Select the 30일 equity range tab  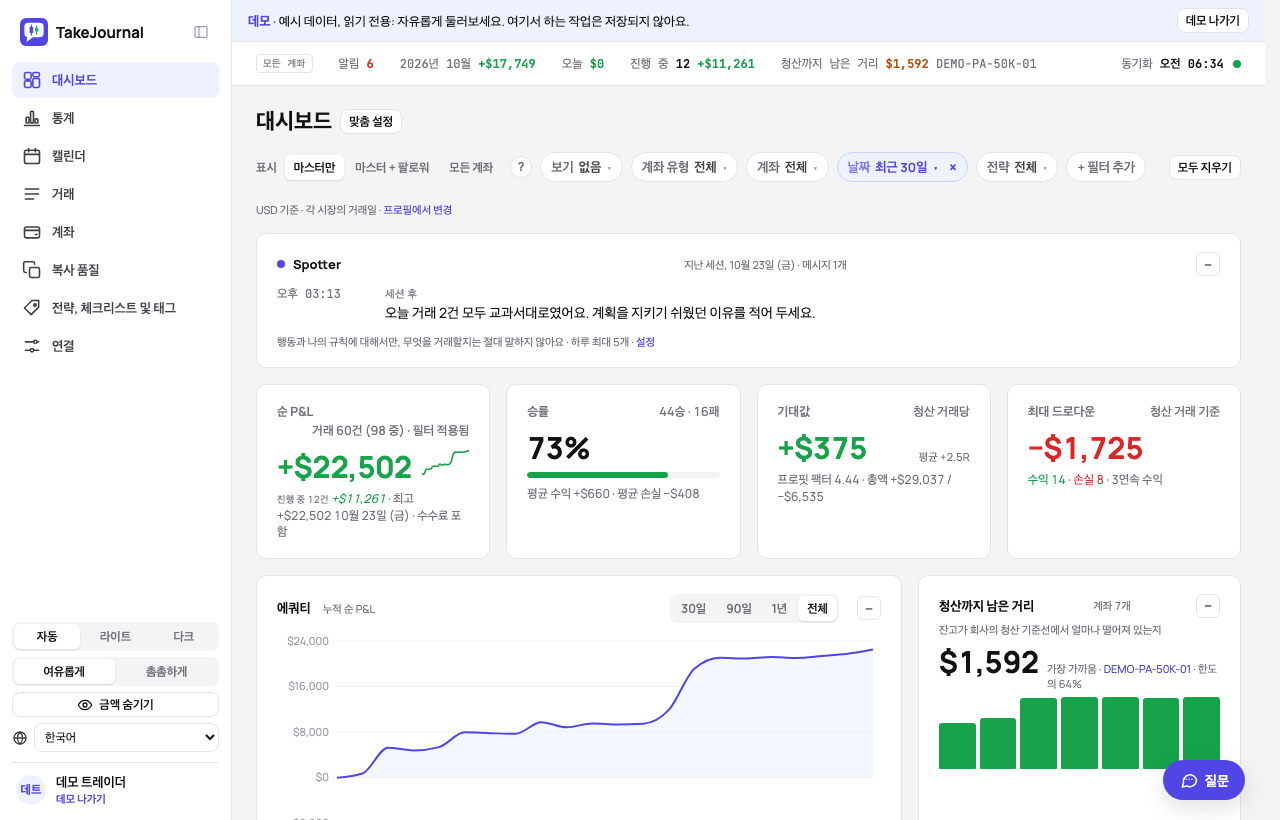694,608
